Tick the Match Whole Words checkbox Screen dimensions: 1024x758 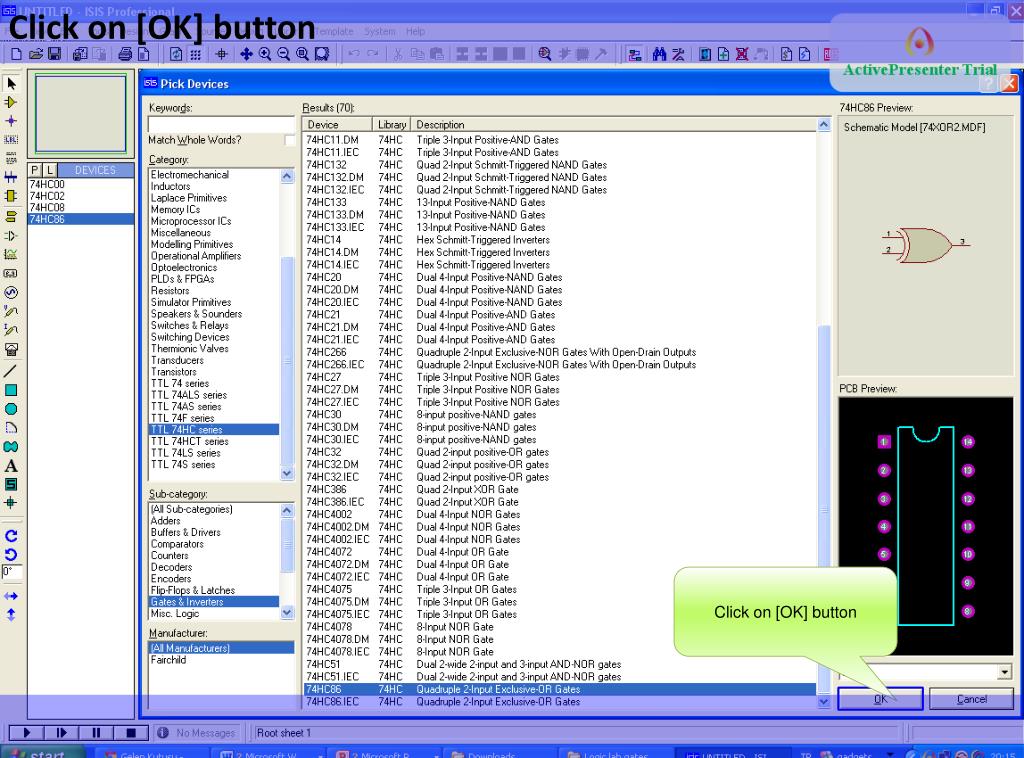289,140
